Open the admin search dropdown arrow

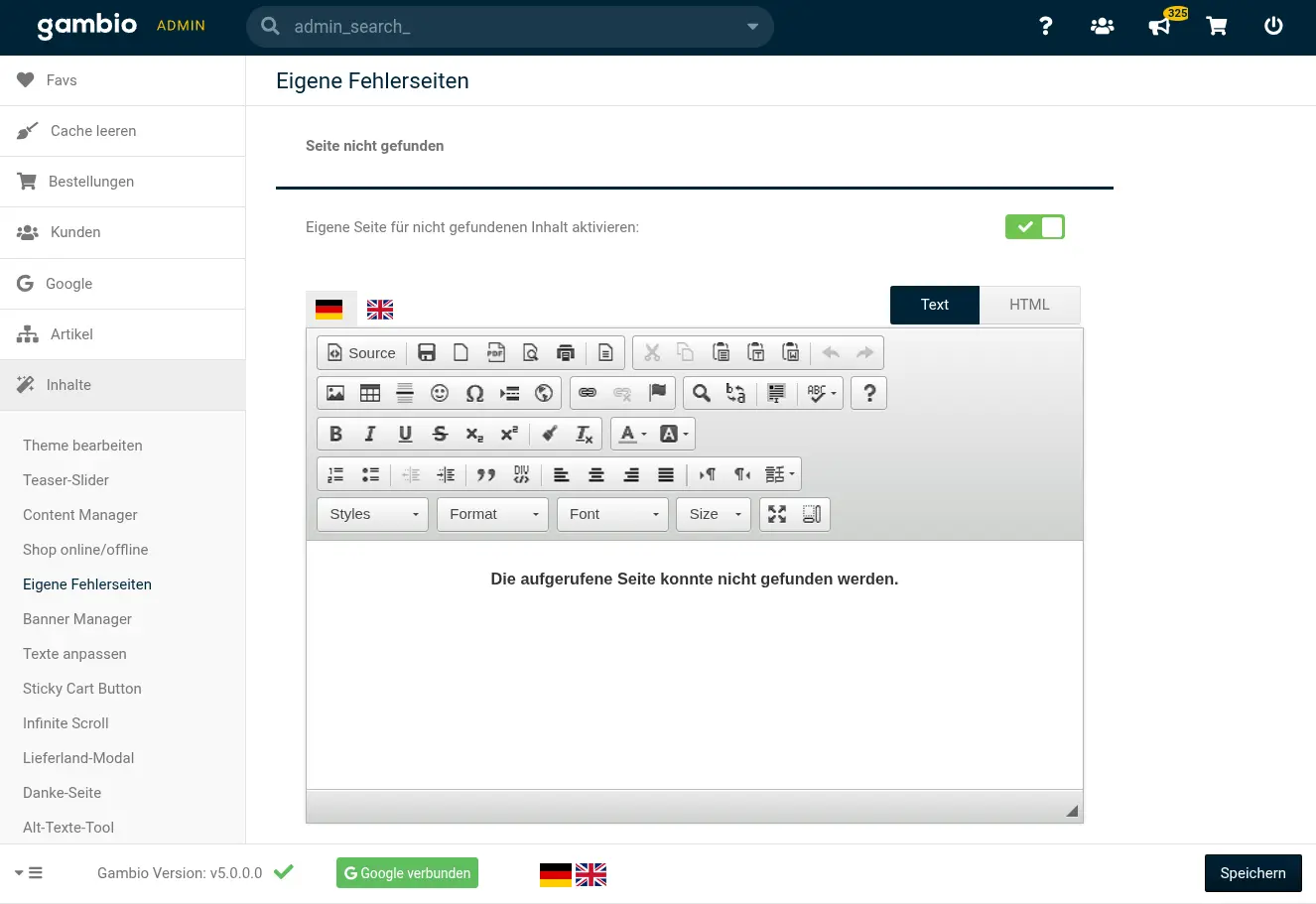[752, 27]
